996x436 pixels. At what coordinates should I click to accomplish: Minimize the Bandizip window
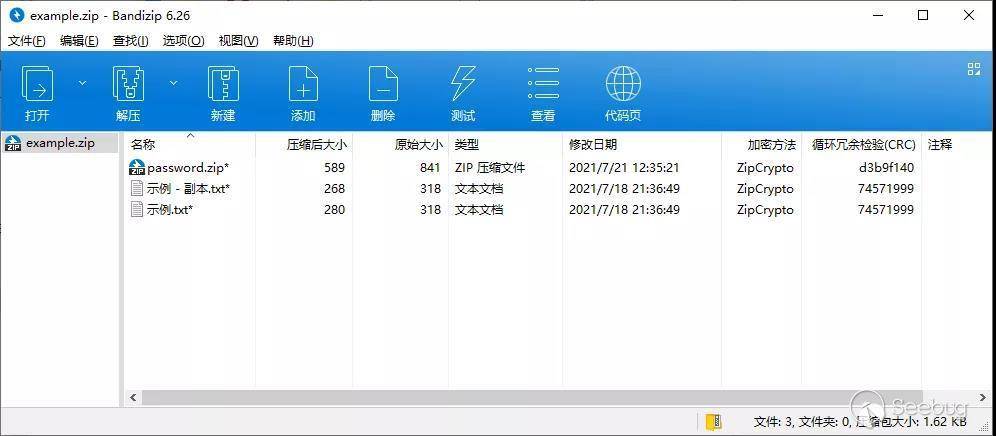pos(878,15)
